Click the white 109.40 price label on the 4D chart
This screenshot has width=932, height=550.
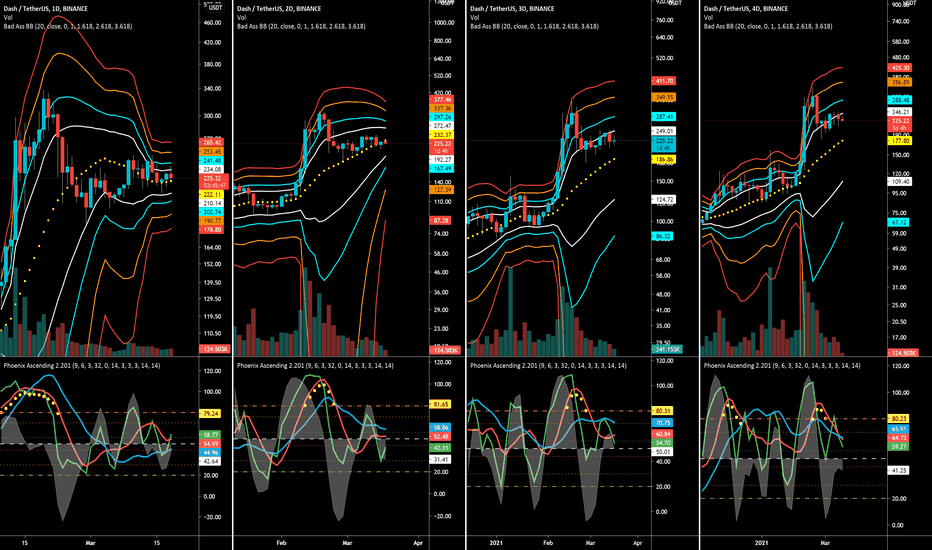point(899,182)
